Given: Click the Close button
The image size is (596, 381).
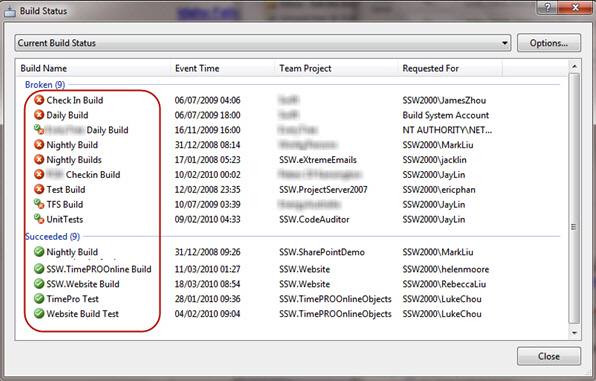Looking at the screenshot, I should (x=549, y=356).
